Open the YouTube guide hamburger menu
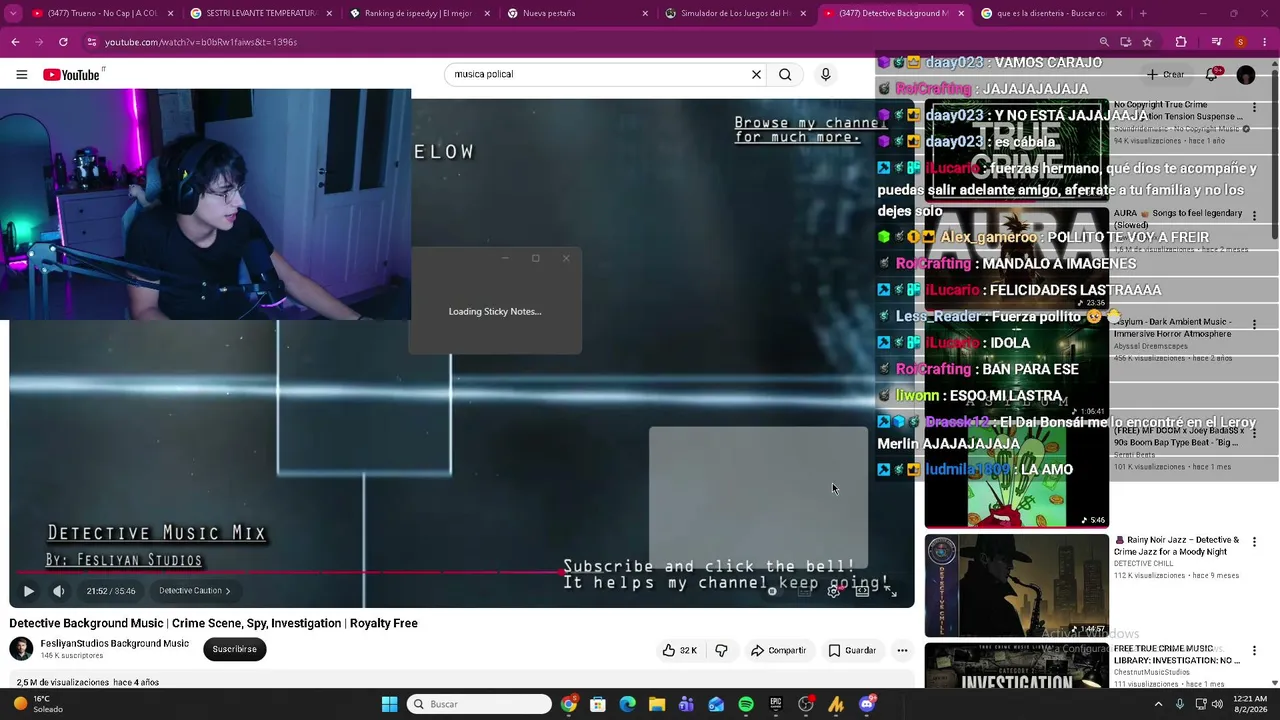The width and height of the screenshot is (1280, 720). 21,74
